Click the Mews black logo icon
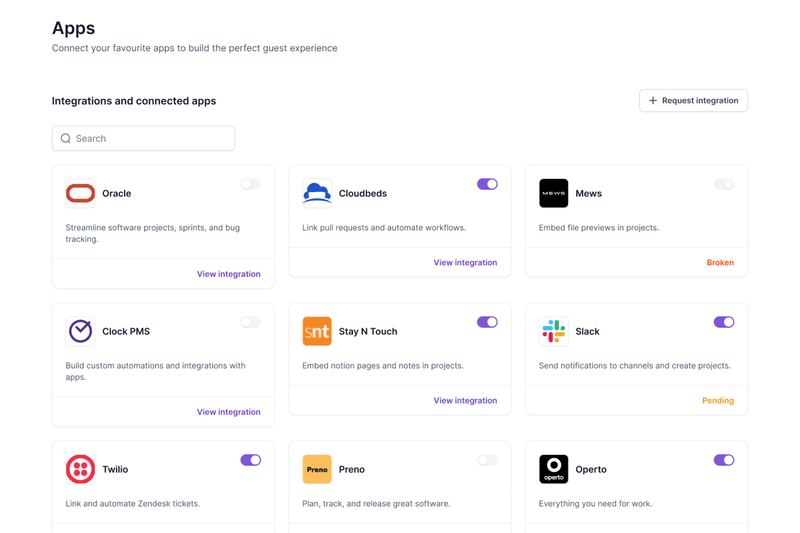Screen dimensions: 800x533 [553, 193]
